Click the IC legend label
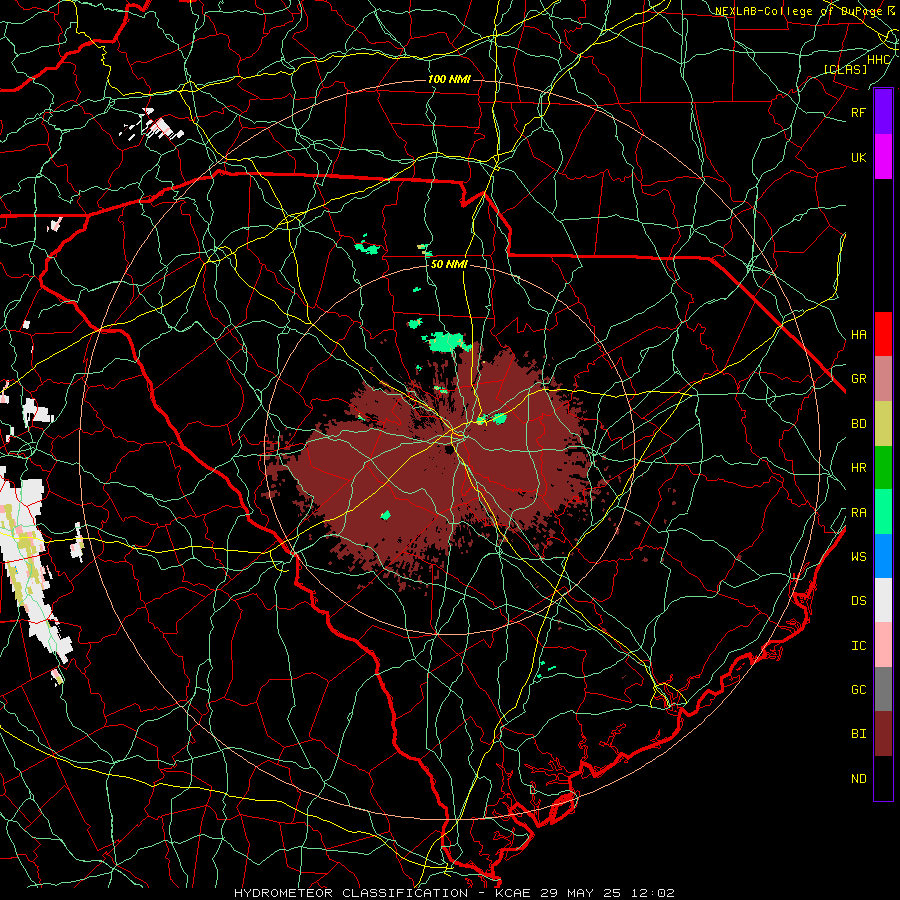 pyautogui.click(x=858, y=646)
